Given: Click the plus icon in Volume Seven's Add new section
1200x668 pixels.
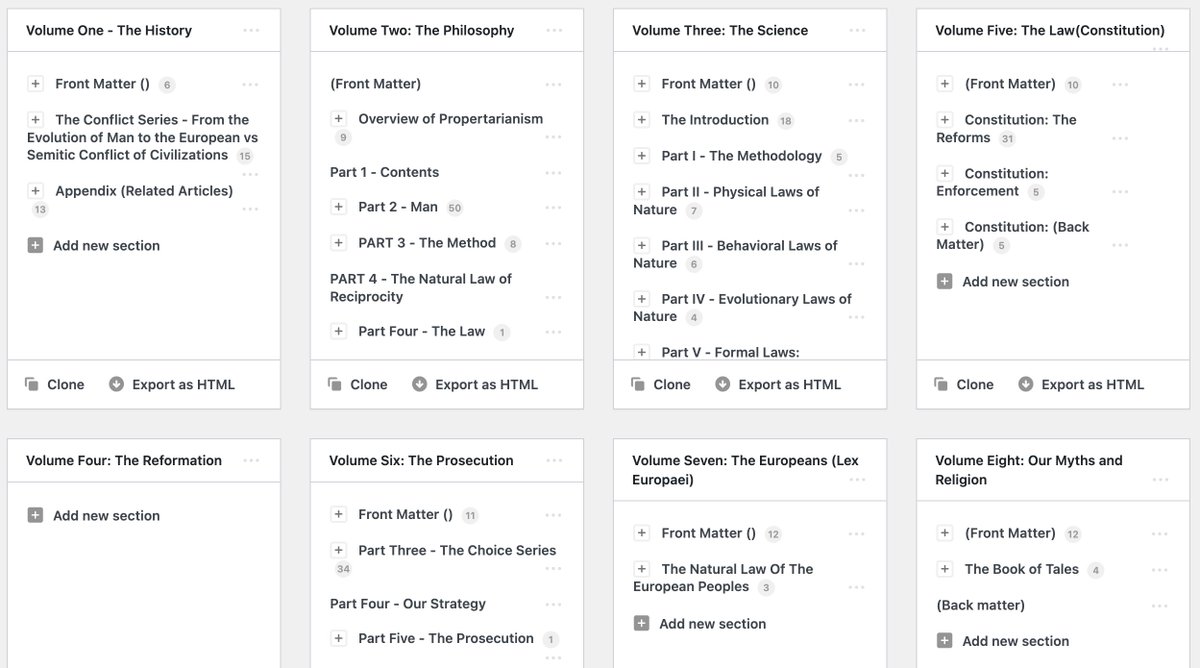Looking at the screenshot, I should coord(641,624).
